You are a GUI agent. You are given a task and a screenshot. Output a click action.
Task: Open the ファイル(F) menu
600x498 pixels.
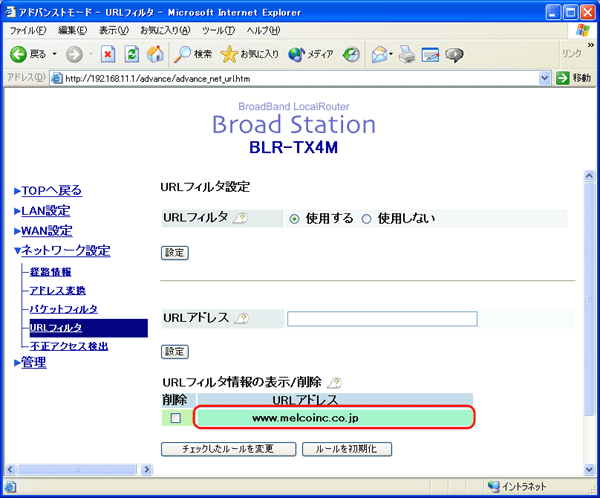point(28,31)
